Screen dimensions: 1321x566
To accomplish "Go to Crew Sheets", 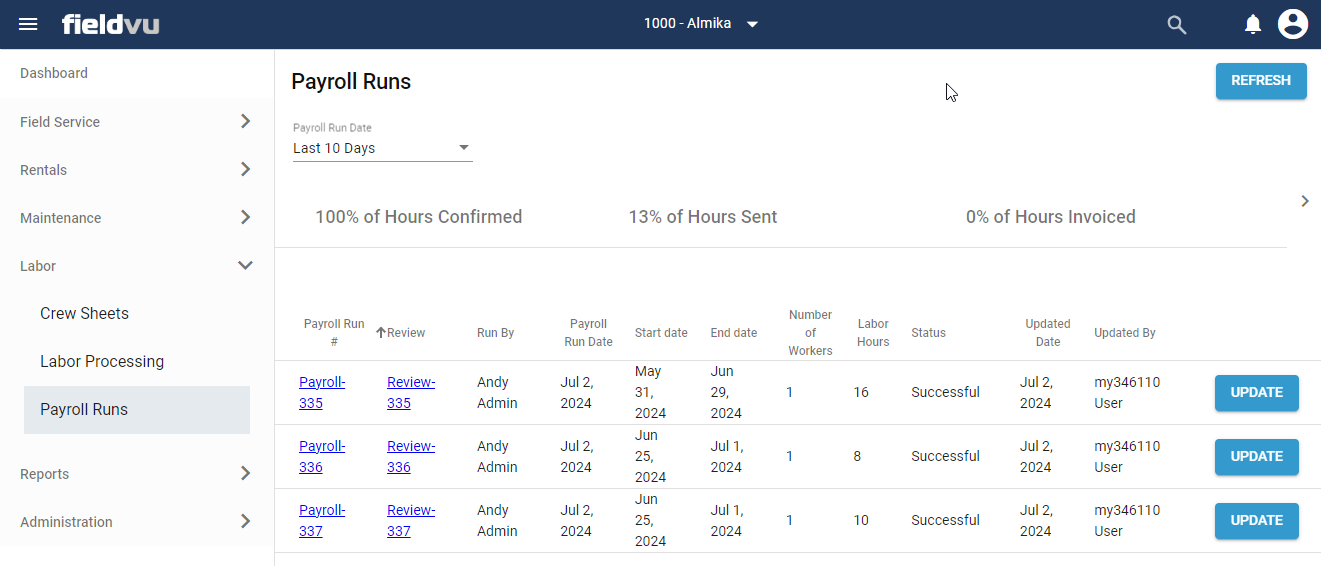I will click(84, 313).
